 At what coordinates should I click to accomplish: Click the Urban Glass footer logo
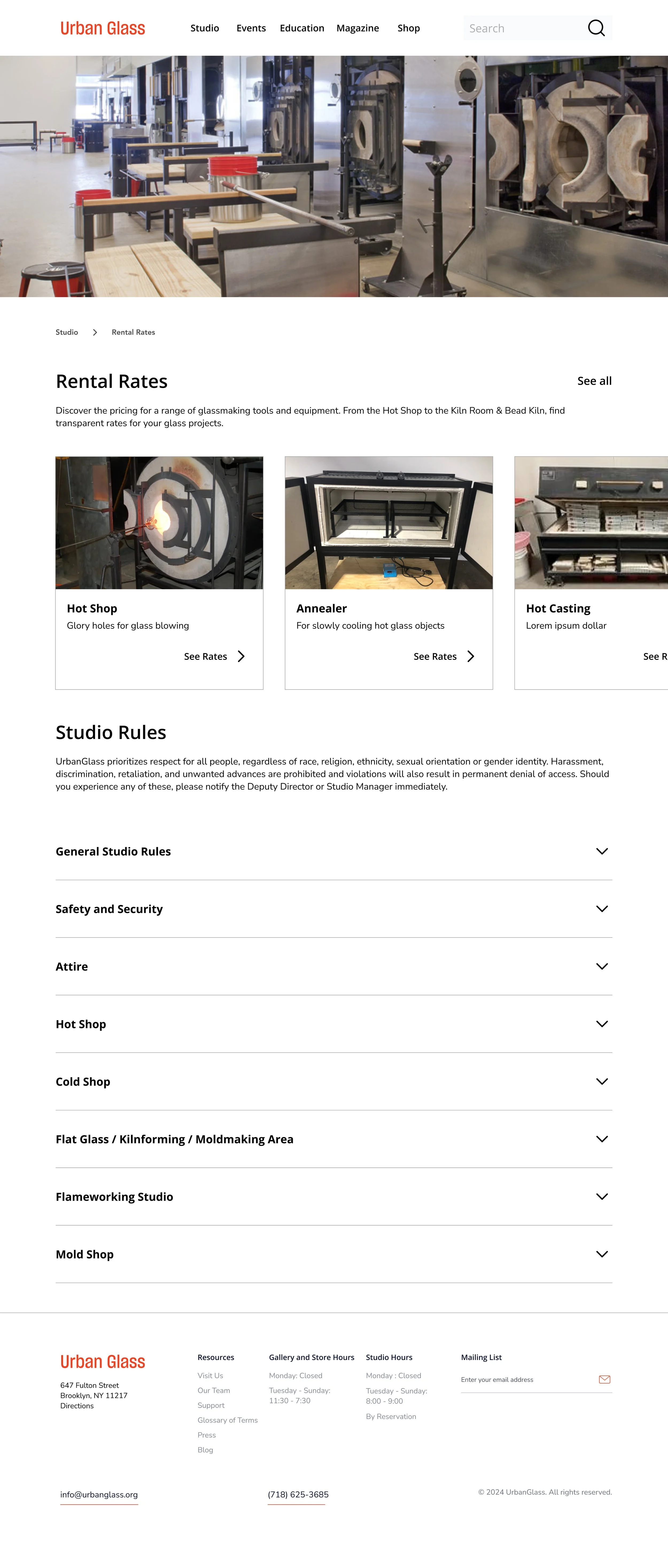coord(102,1362)
